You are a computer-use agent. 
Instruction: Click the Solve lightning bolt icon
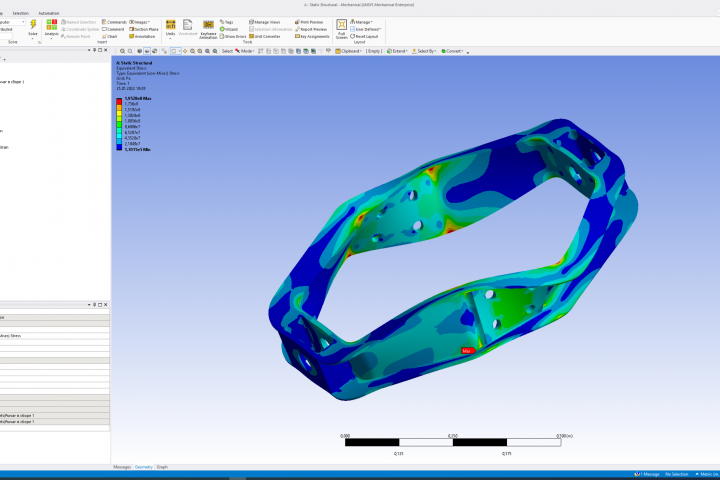point(33,25)
